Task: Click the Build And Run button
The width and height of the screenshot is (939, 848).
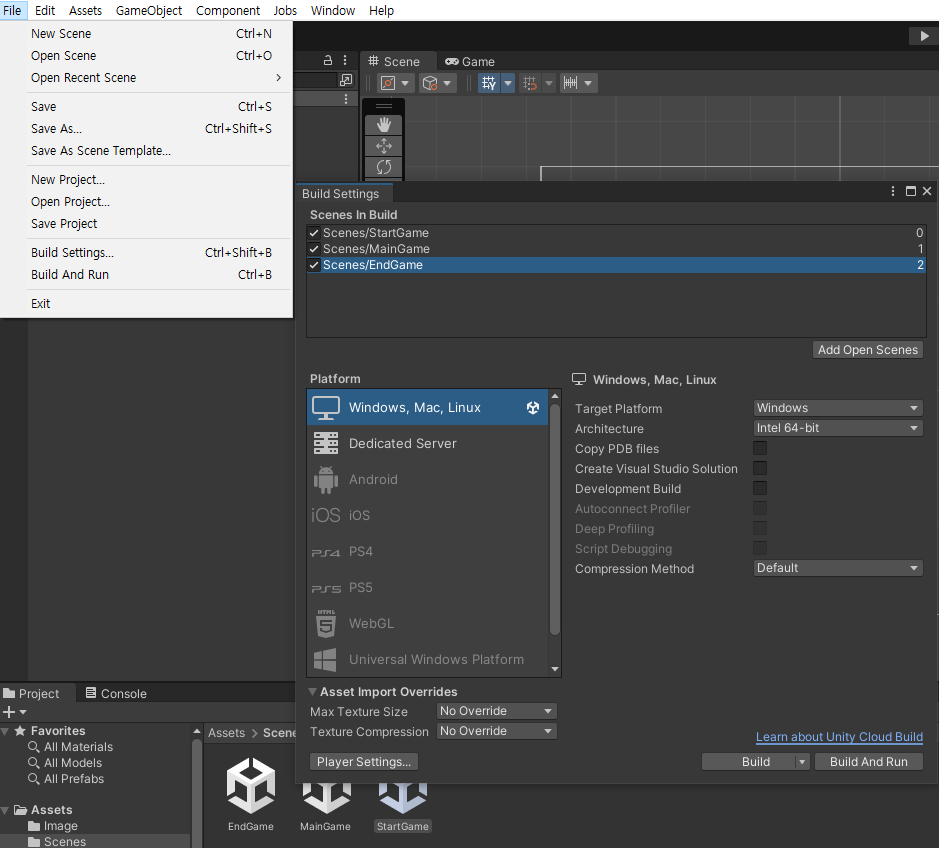Action: coord(868,762)
